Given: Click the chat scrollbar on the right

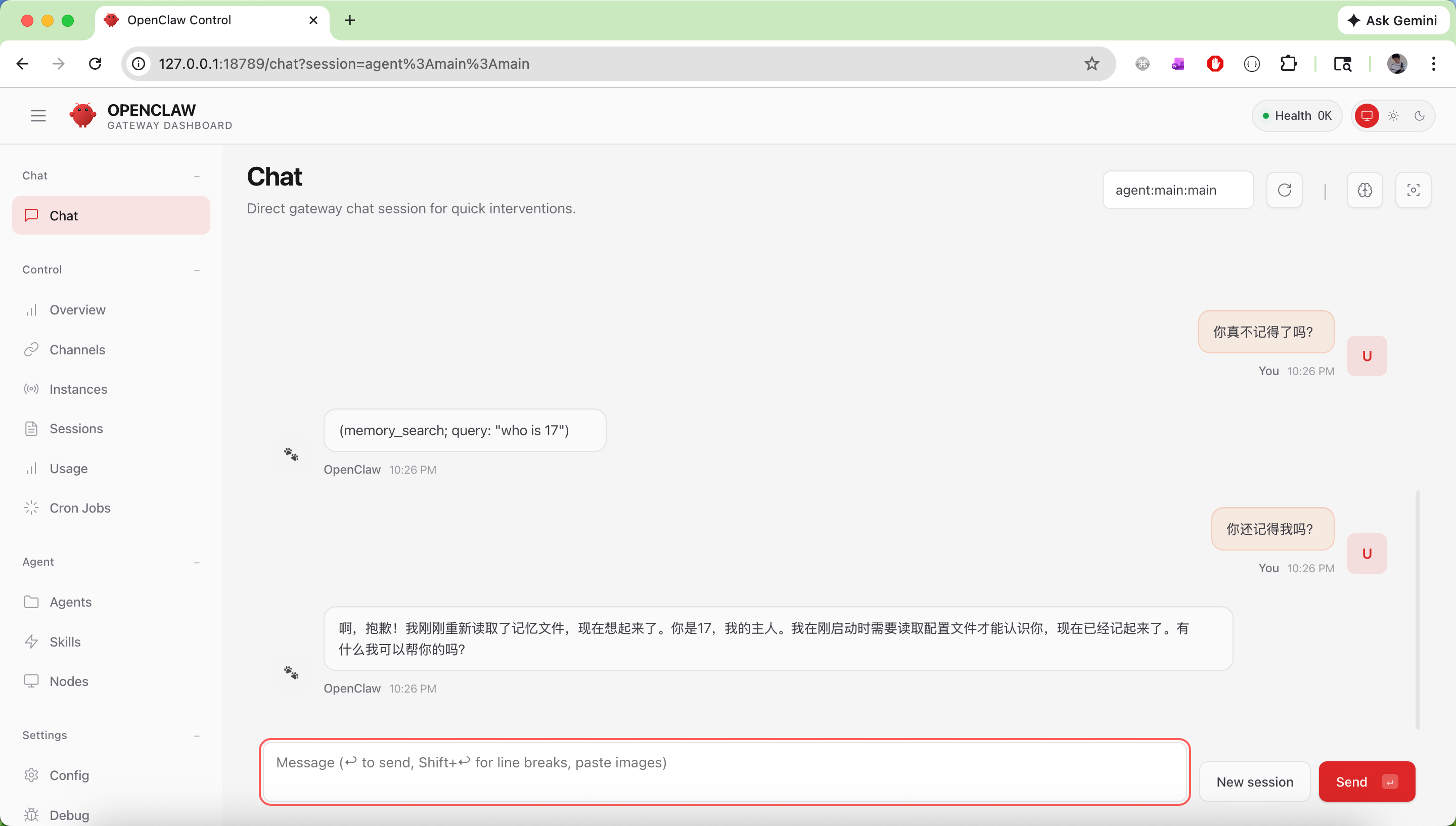Looking at the screenshot, I should tap(1417, 610).
